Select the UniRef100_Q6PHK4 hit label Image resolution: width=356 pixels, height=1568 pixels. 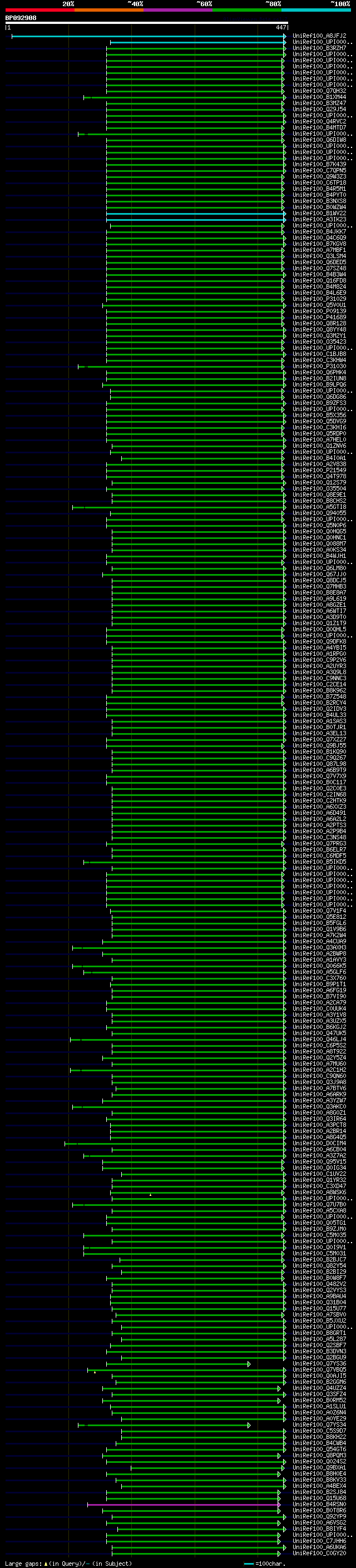[319, 373]
